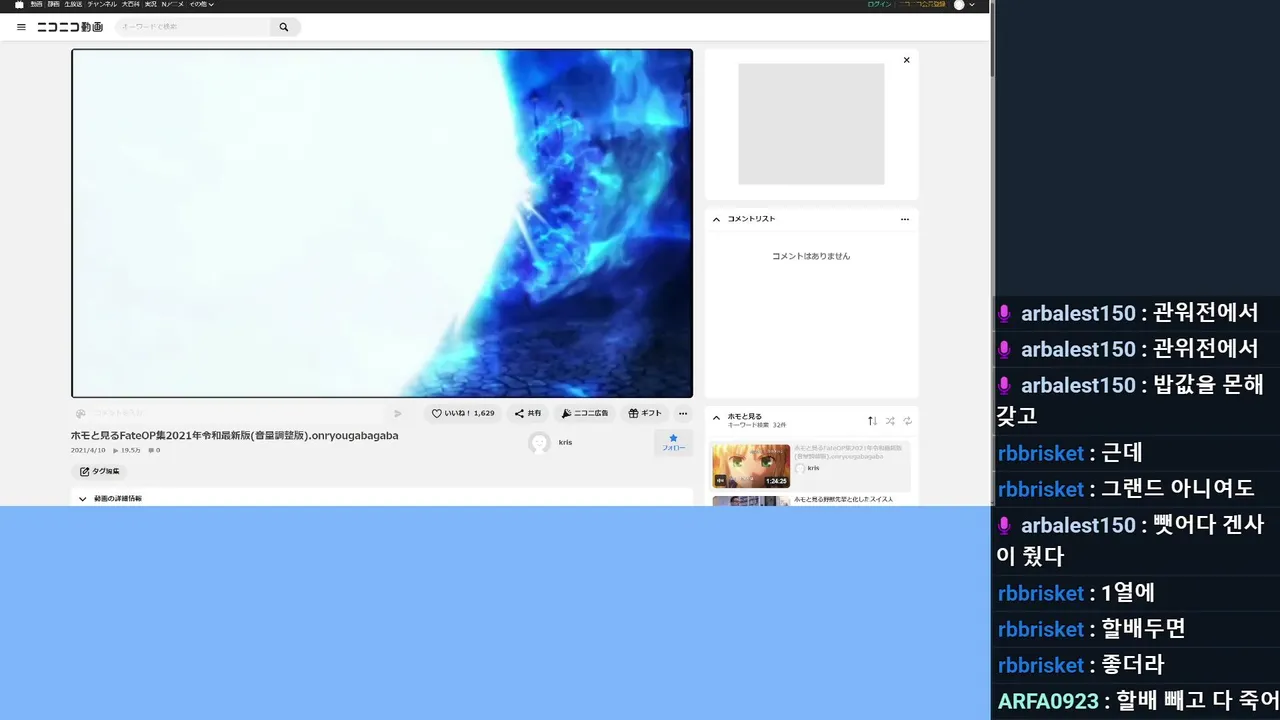Click the フォロー star follow button

pyautogui.click(x=674, y=443)
